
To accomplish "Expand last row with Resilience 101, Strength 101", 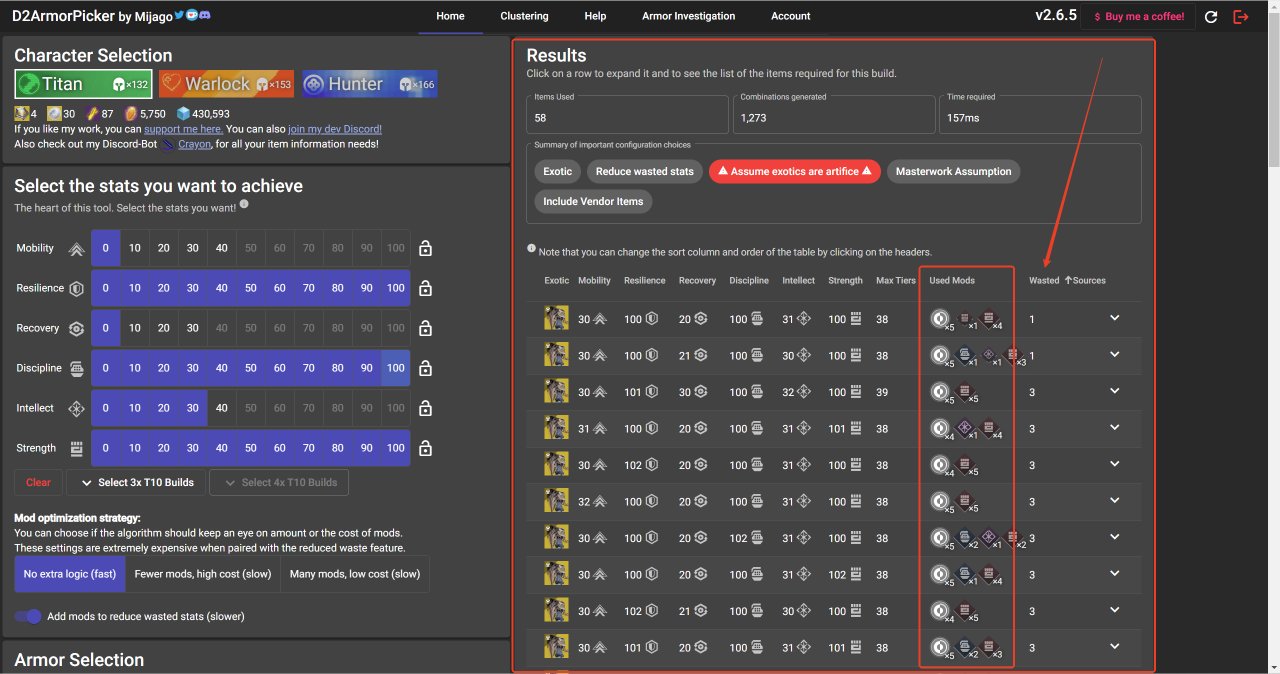I will [1114, 648].
